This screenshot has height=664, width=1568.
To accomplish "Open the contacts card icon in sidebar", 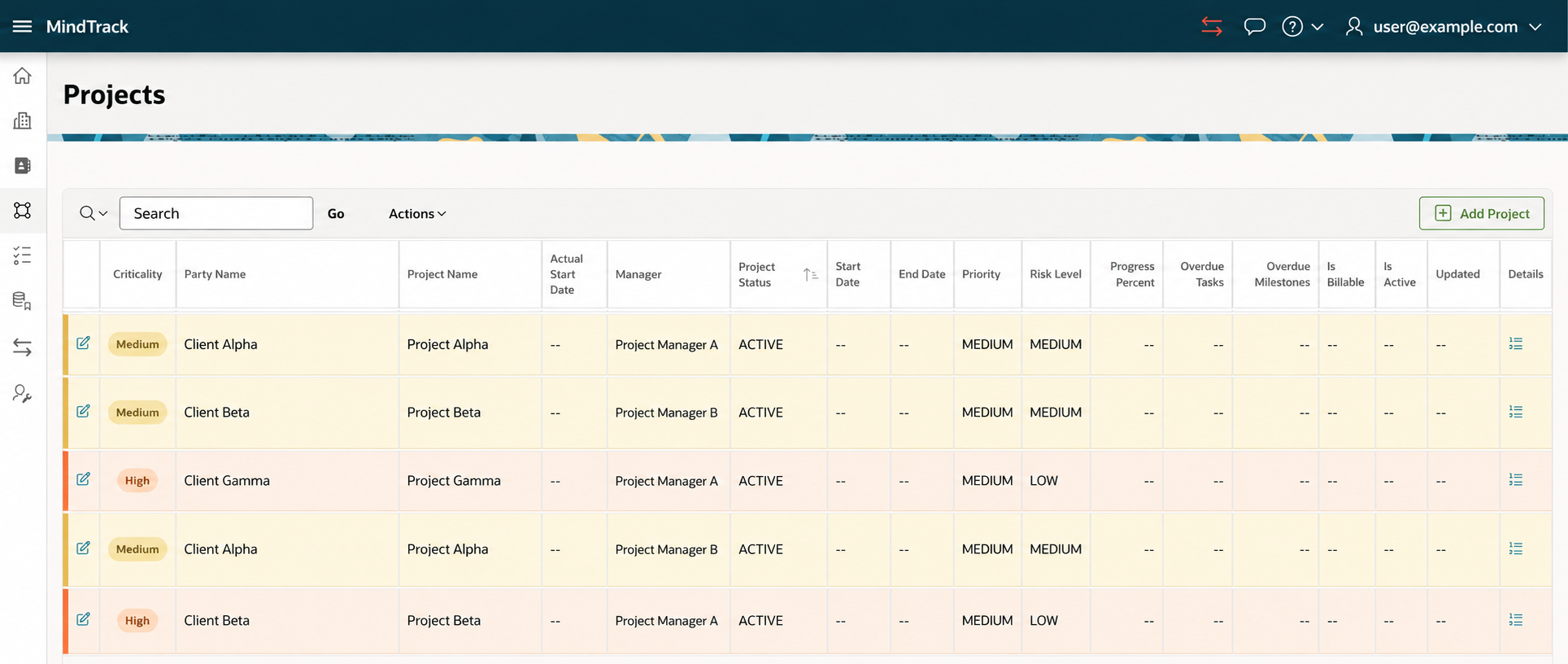I will point(22,165).
